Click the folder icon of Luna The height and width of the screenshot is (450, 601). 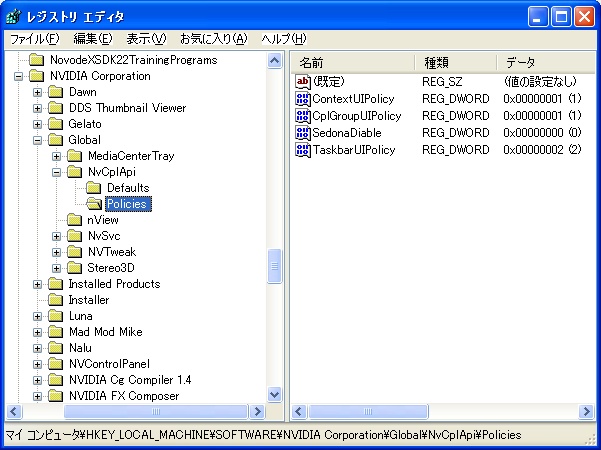pyautogui.click(x=56, y=316)
